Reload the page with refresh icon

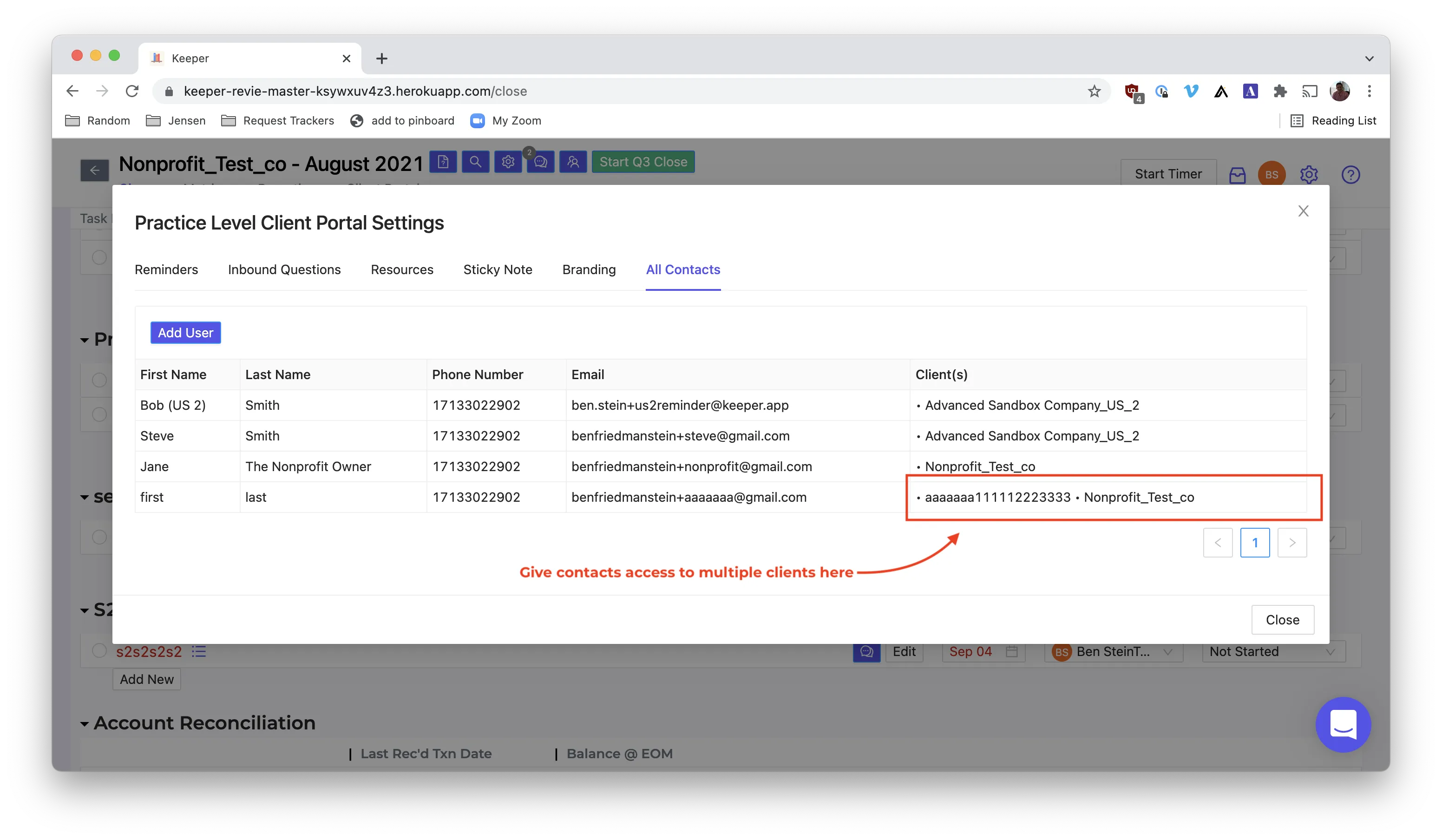[x=132, y=91]
